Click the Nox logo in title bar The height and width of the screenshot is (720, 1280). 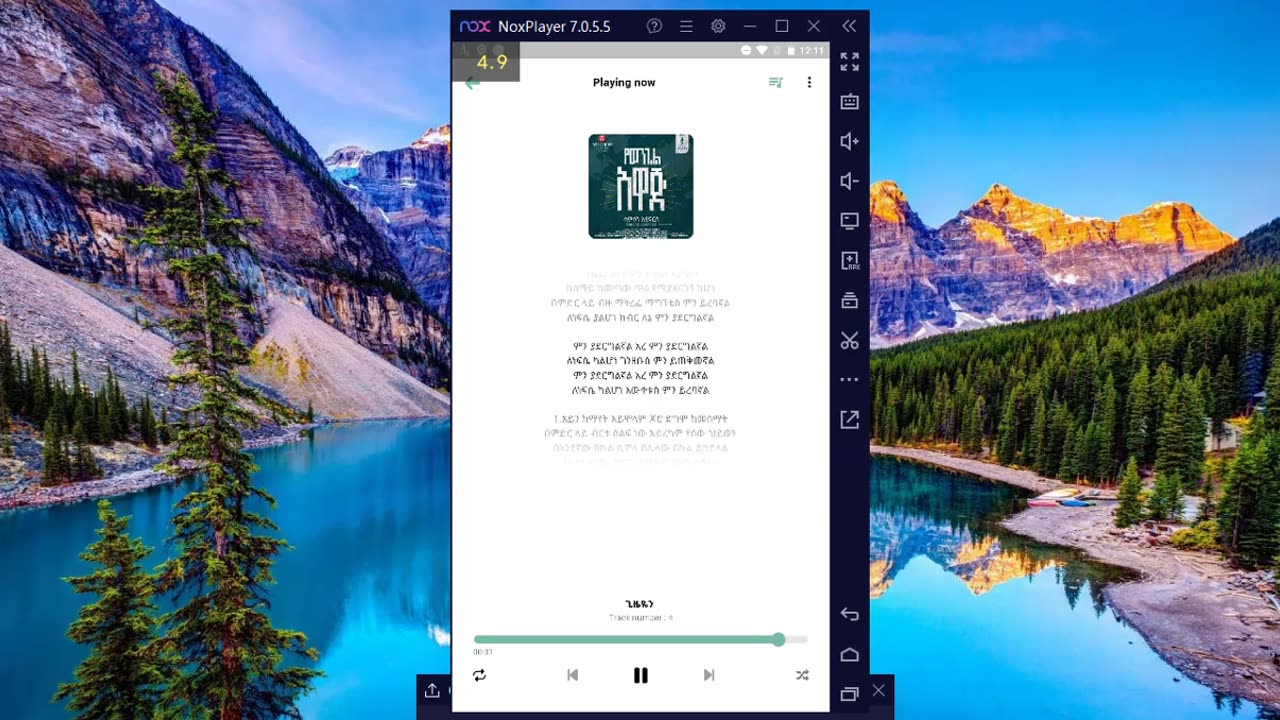[x=475, y=26]
